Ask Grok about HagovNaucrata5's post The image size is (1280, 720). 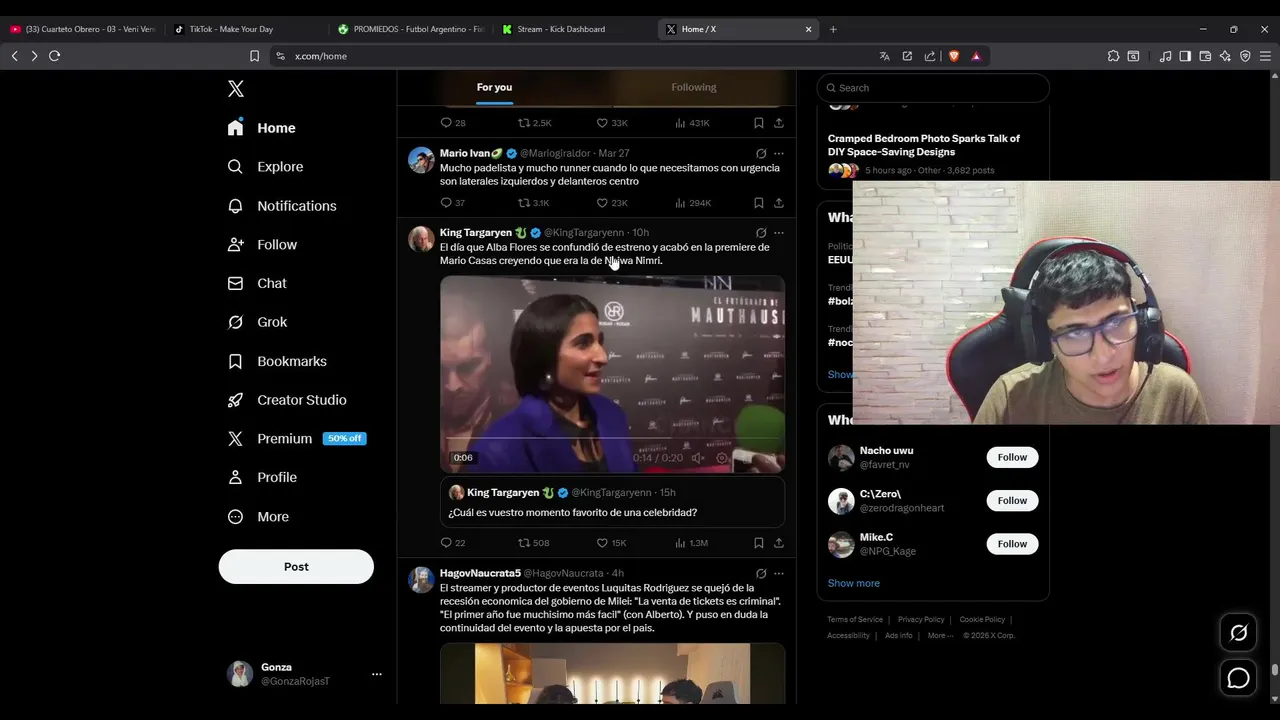point(761,574)
